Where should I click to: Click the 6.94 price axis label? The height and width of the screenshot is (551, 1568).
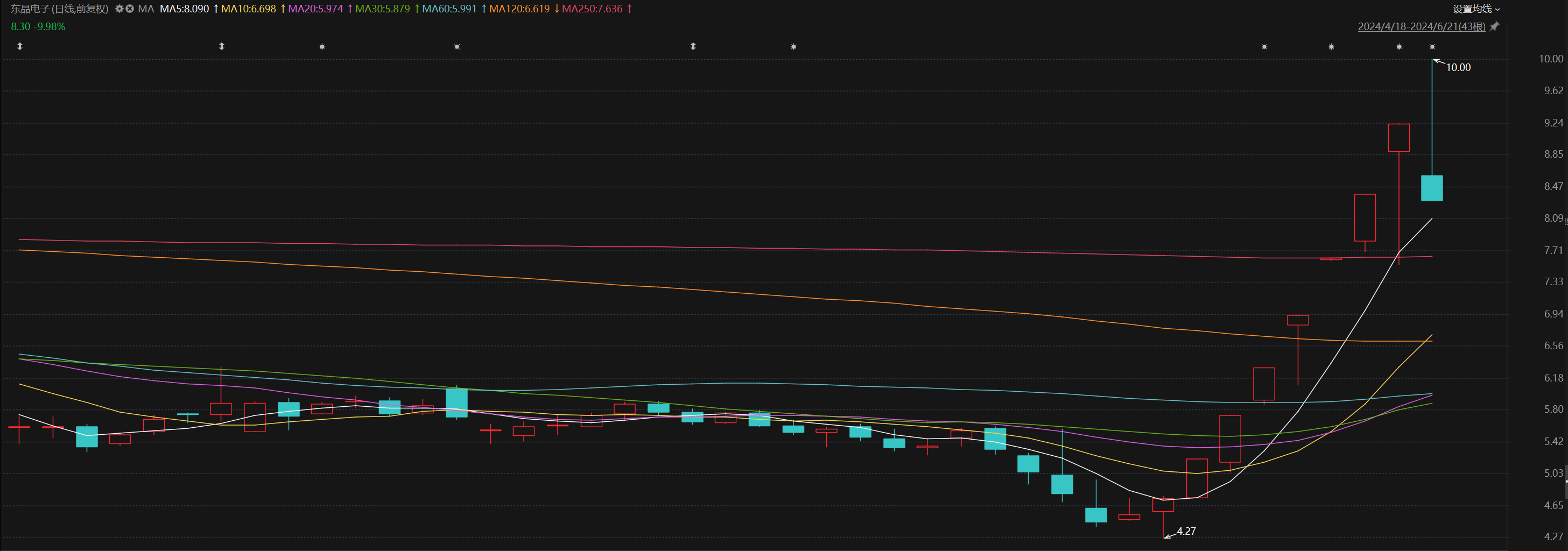click(1553, 314)
